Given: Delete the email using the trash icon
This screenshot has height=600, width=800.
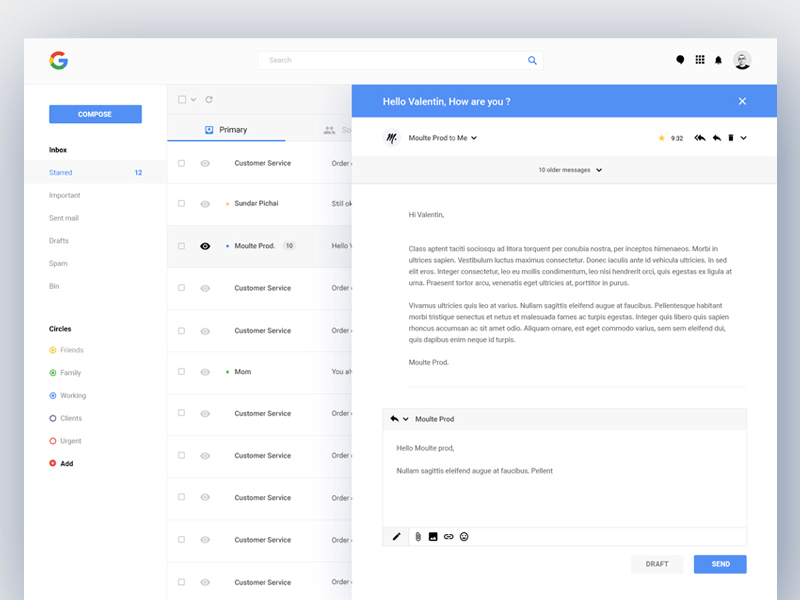Looking at the screenshot, I should point(731,138).
